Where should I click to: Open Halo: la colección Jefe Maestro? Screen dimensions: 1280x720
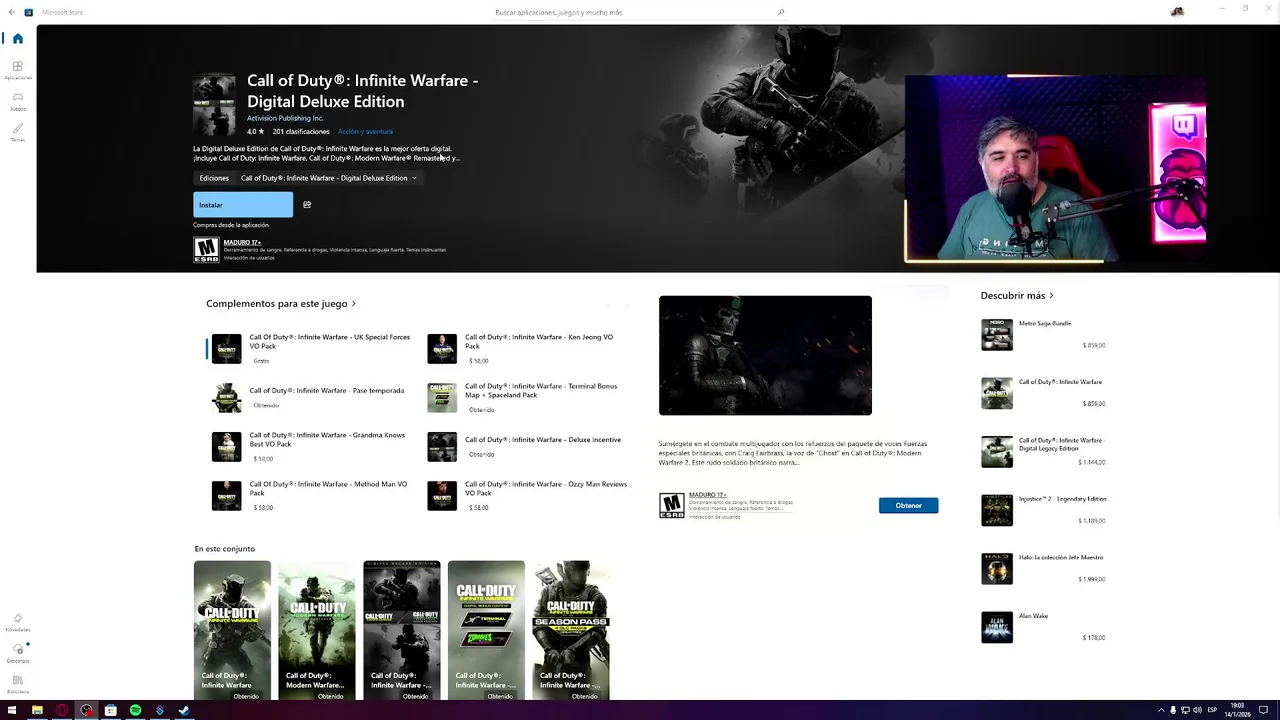point(1043,568)
